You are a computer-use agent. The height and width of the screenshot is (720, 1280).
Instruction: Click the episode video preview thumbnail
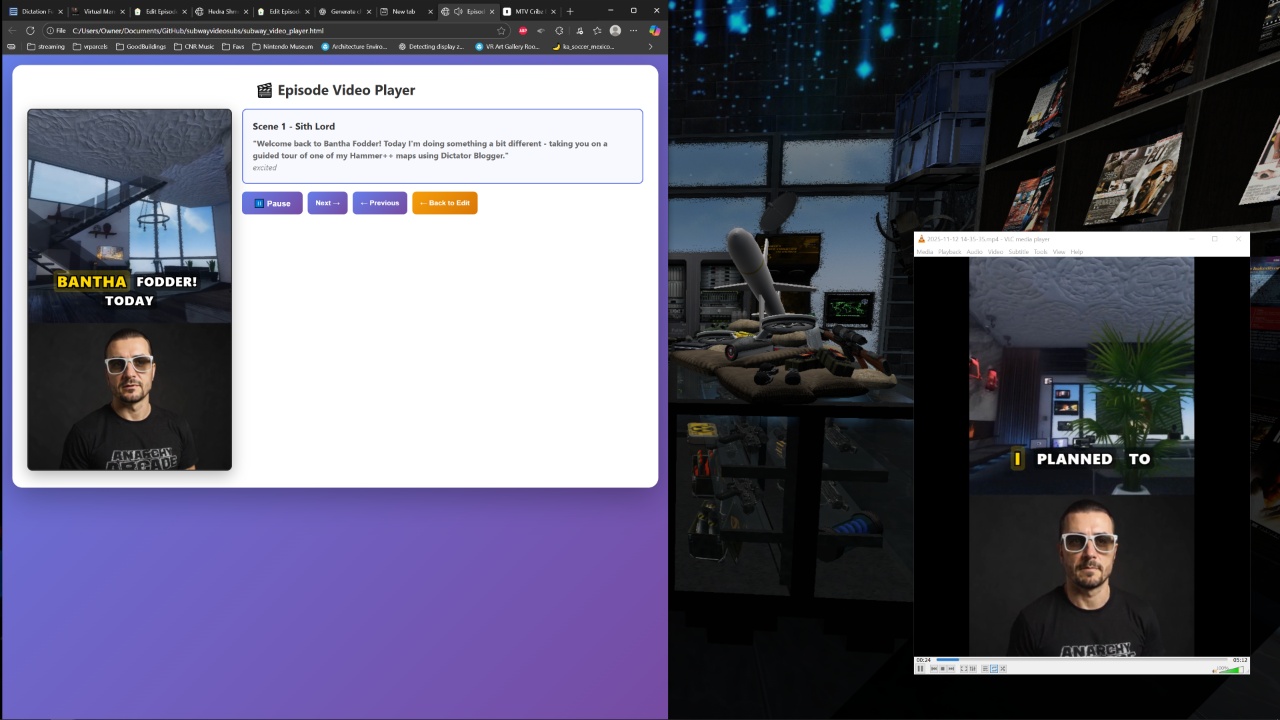[x=129, y=289]
